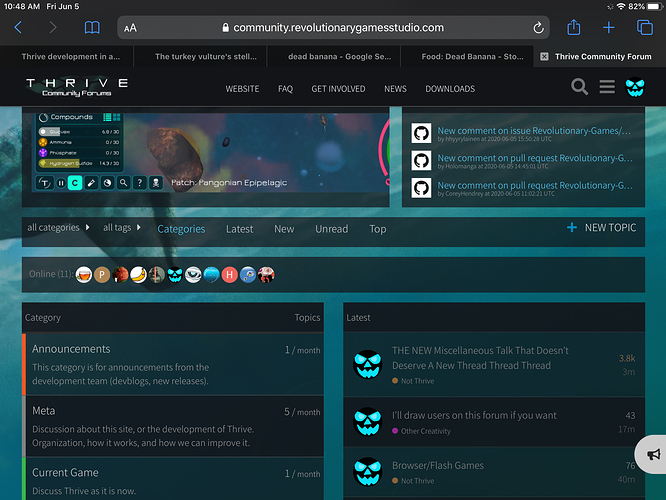
Task: Show all tabs overview icon
Action: coord(644,28)
